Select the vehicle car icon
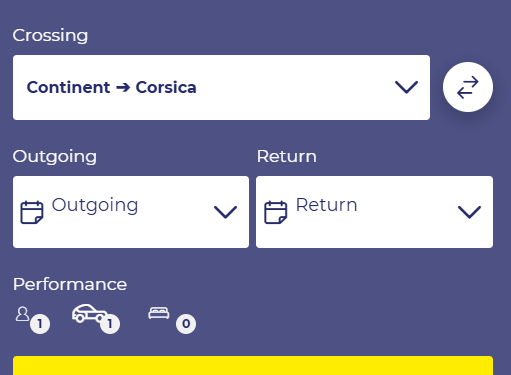 point(89,313)
